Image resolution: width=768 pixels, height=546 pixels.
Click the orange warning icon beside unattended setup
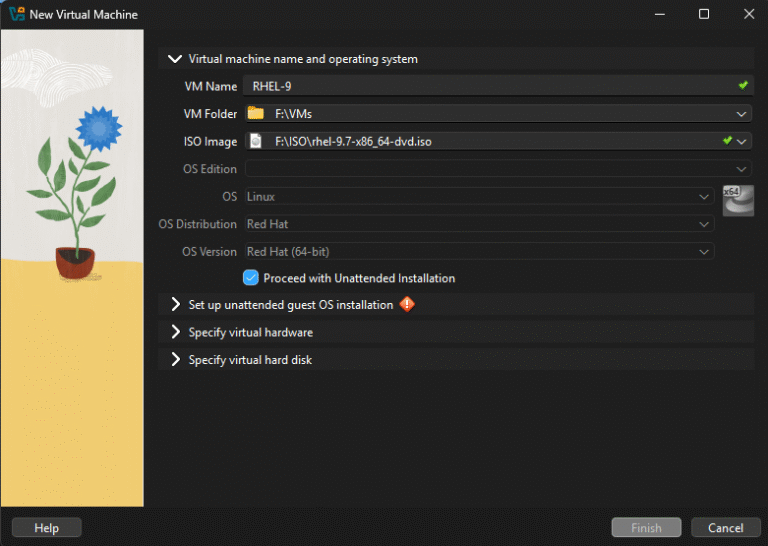(407, 304)
